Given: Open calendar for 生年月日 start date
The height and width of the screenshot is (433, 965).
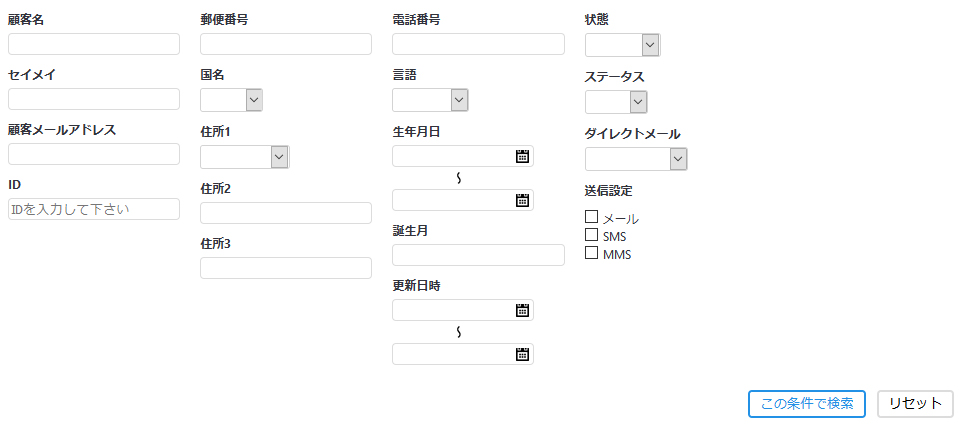Looking at the screenshot, I should click(522, 156).
